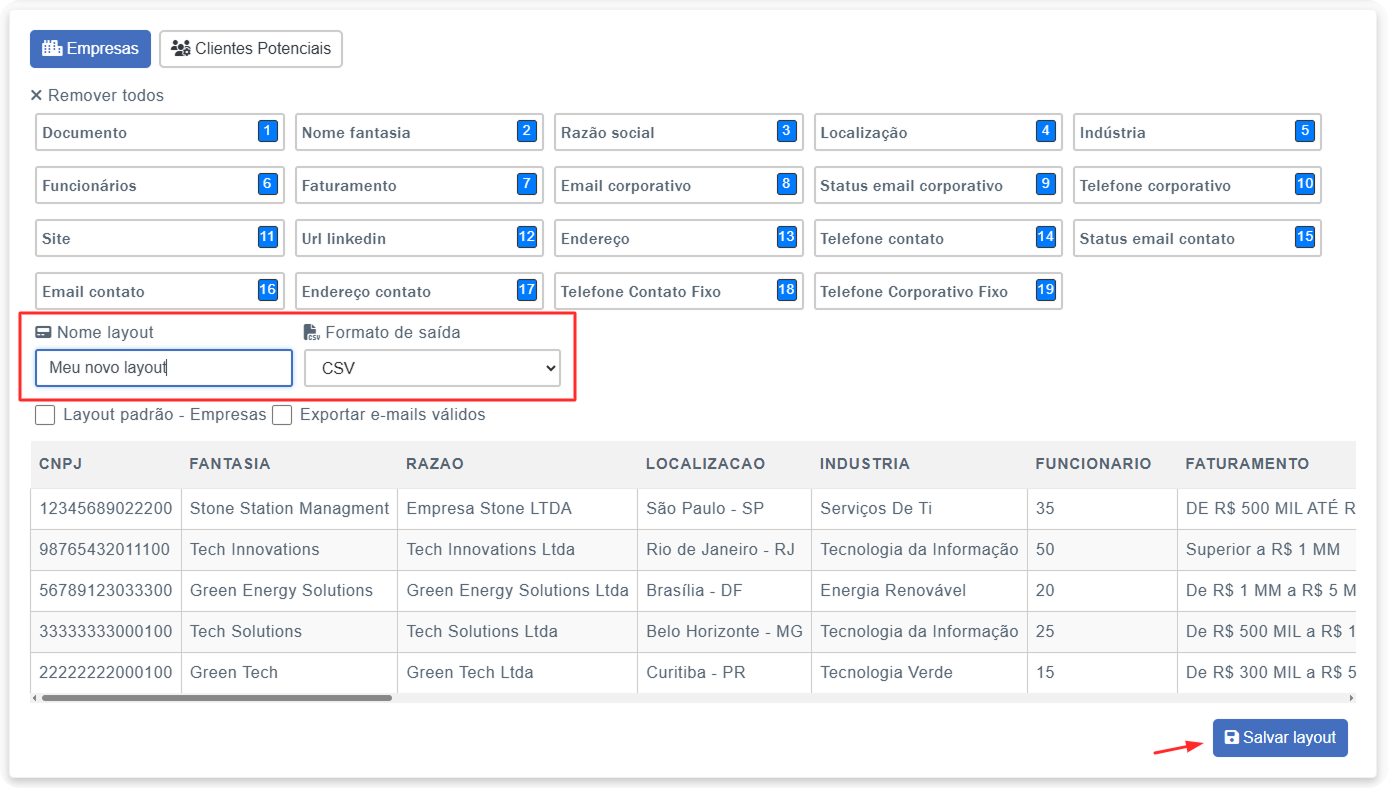The image size is (1388, 788).
Task: Switch to the Empresas tab
Action: [90, 48]
